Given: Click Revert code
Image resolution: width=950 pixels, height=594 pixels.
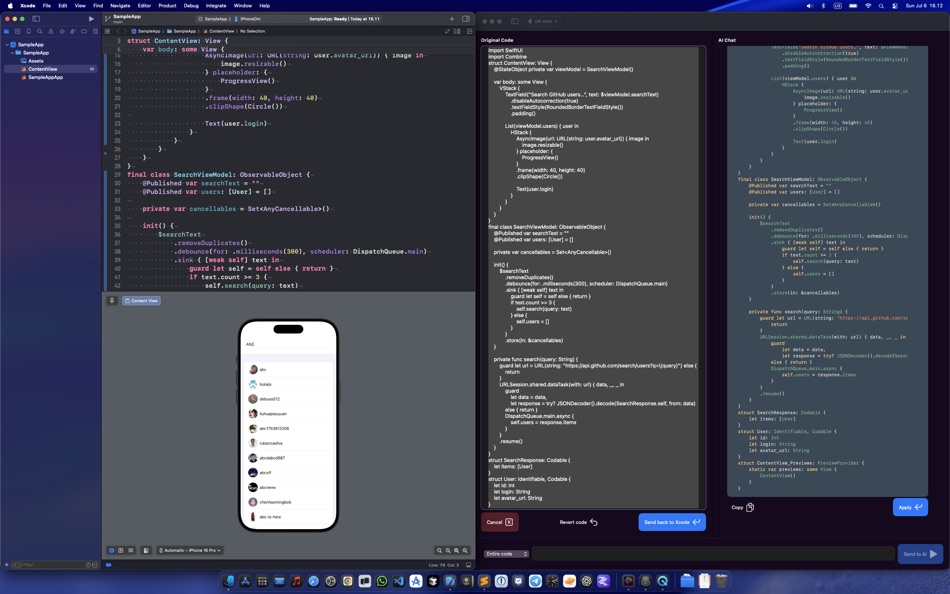Looking at the screenshot, I should (x=578, y=522).
